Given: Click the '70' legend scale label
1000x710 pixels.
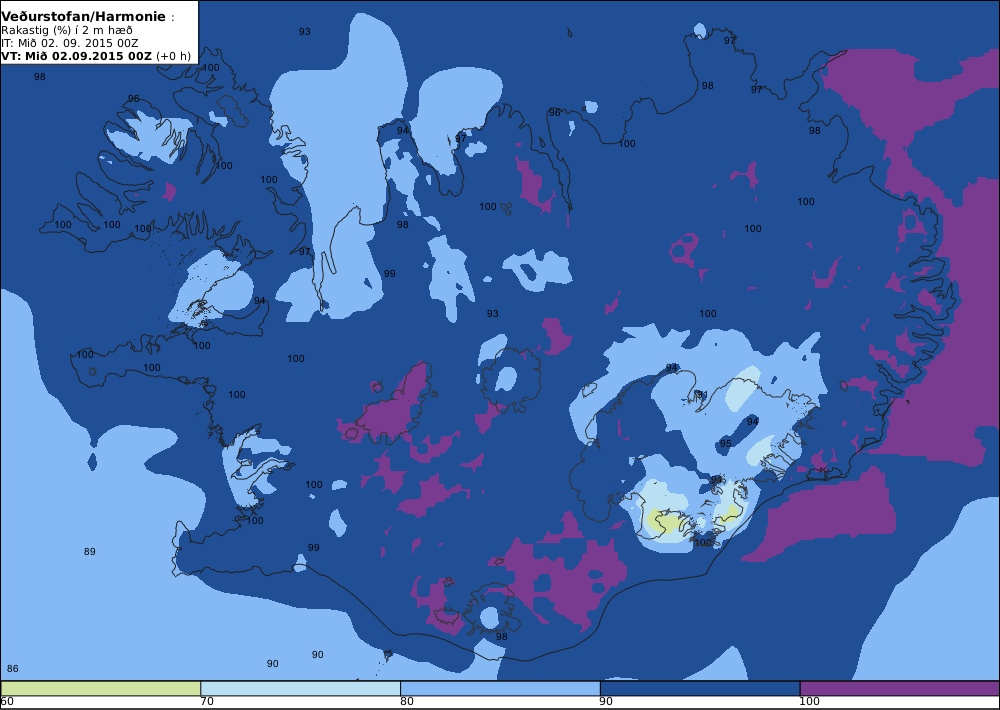Looking at the screenshot, I should (x=207, y=702).
